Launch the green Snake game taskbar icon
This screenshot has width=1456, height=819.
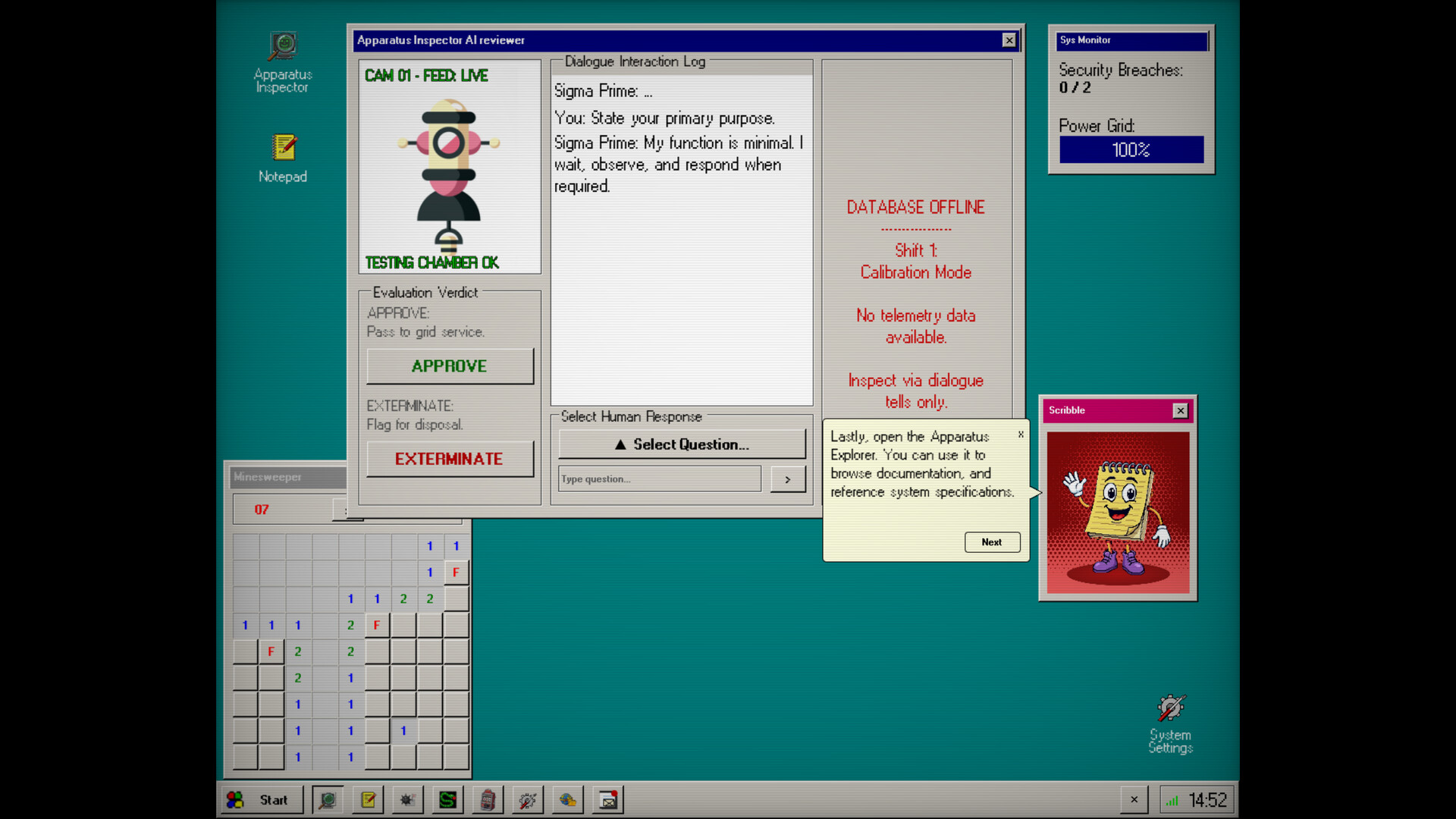(x=448, y=800)
